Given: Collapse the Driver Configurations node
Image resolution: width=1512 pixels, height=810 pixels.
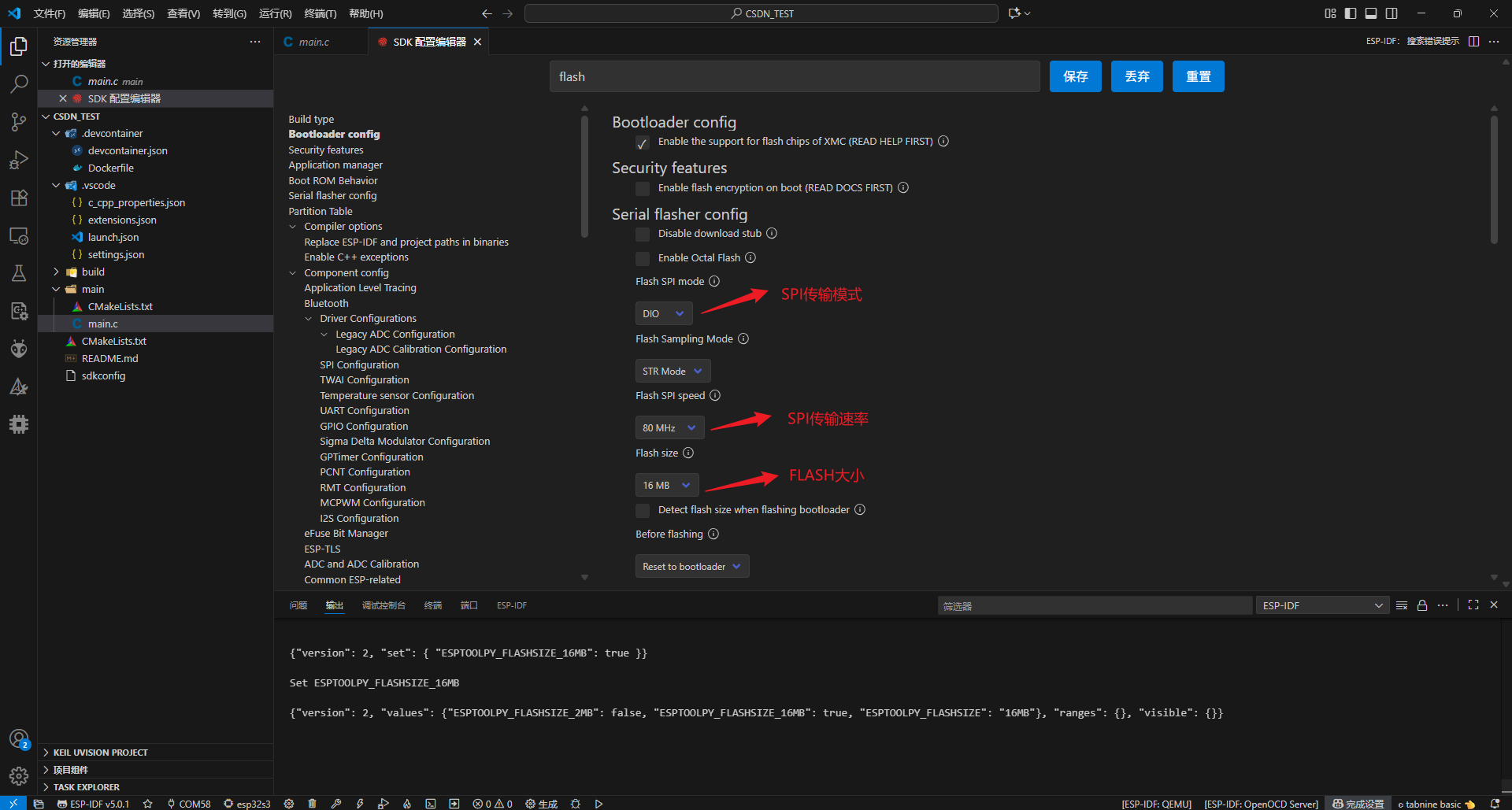Looking at the screenshot, I should click(x=309, y=319).
